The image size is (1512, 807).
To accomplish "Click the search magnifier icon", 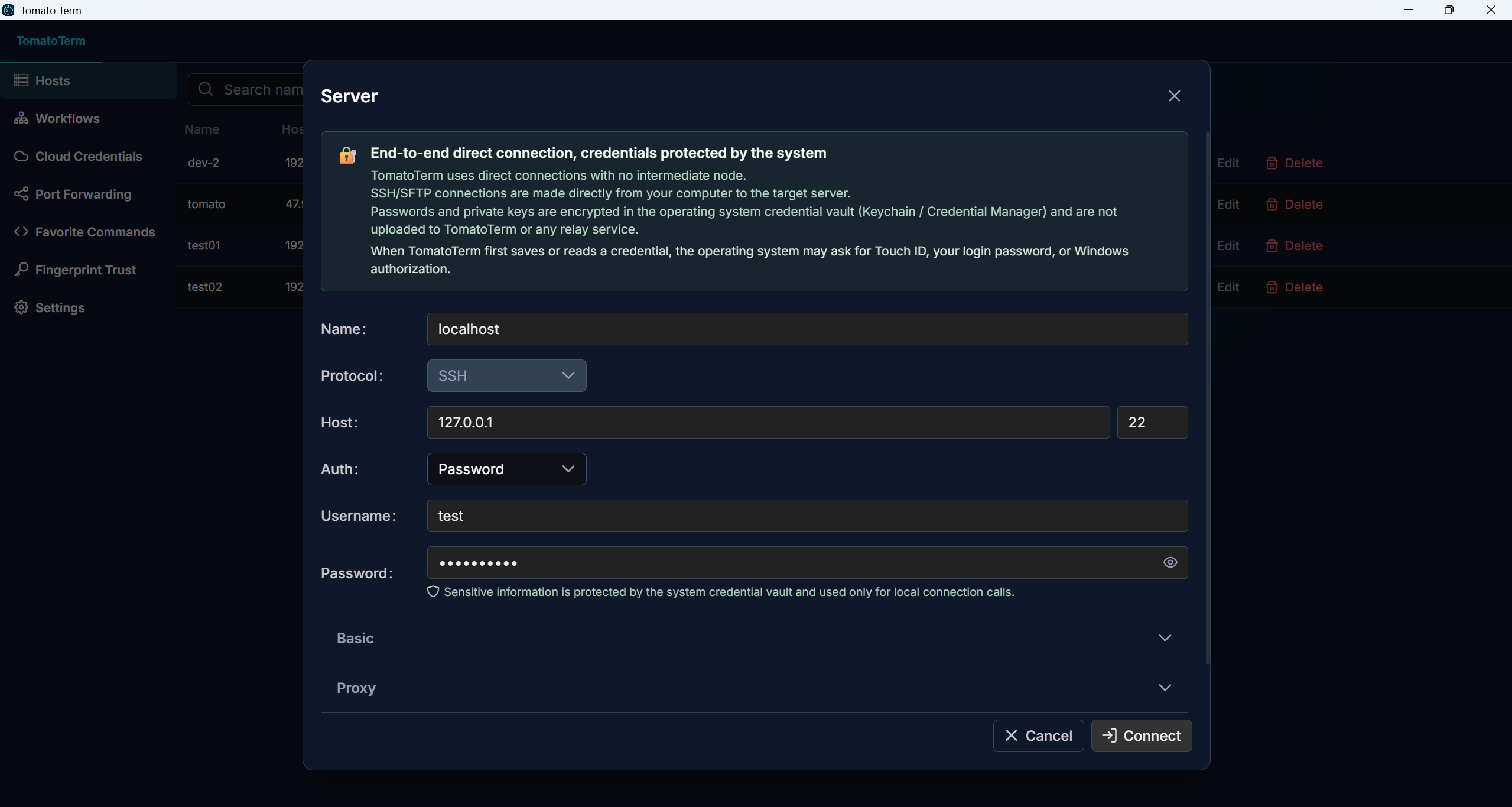I will (x=206, y=89).
